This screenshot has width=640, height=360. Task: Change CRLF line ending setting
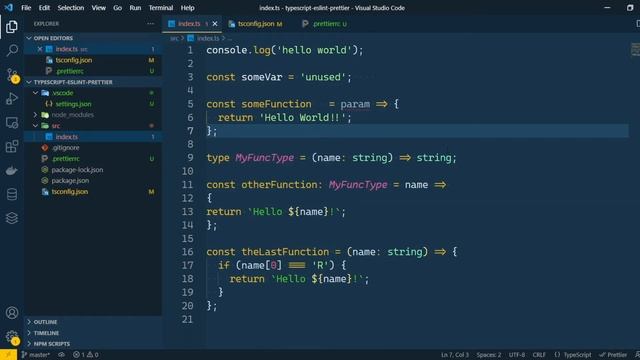(x=539, y=355)
